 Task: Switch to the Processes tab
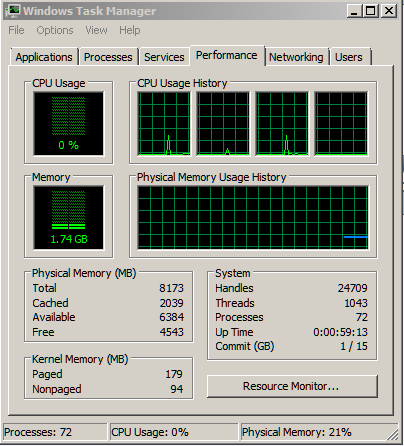108,57
